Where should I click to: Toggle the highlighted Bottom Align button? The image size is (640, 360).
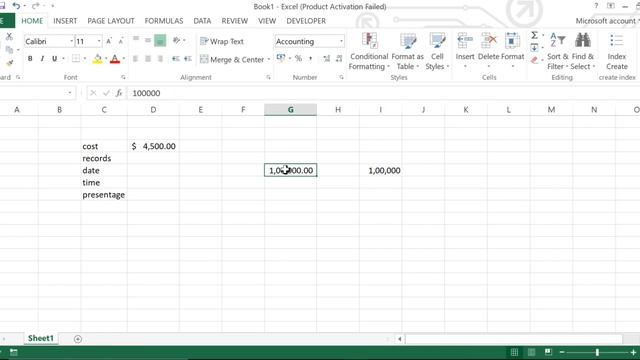pyautogui.click(x=160, y=40)
